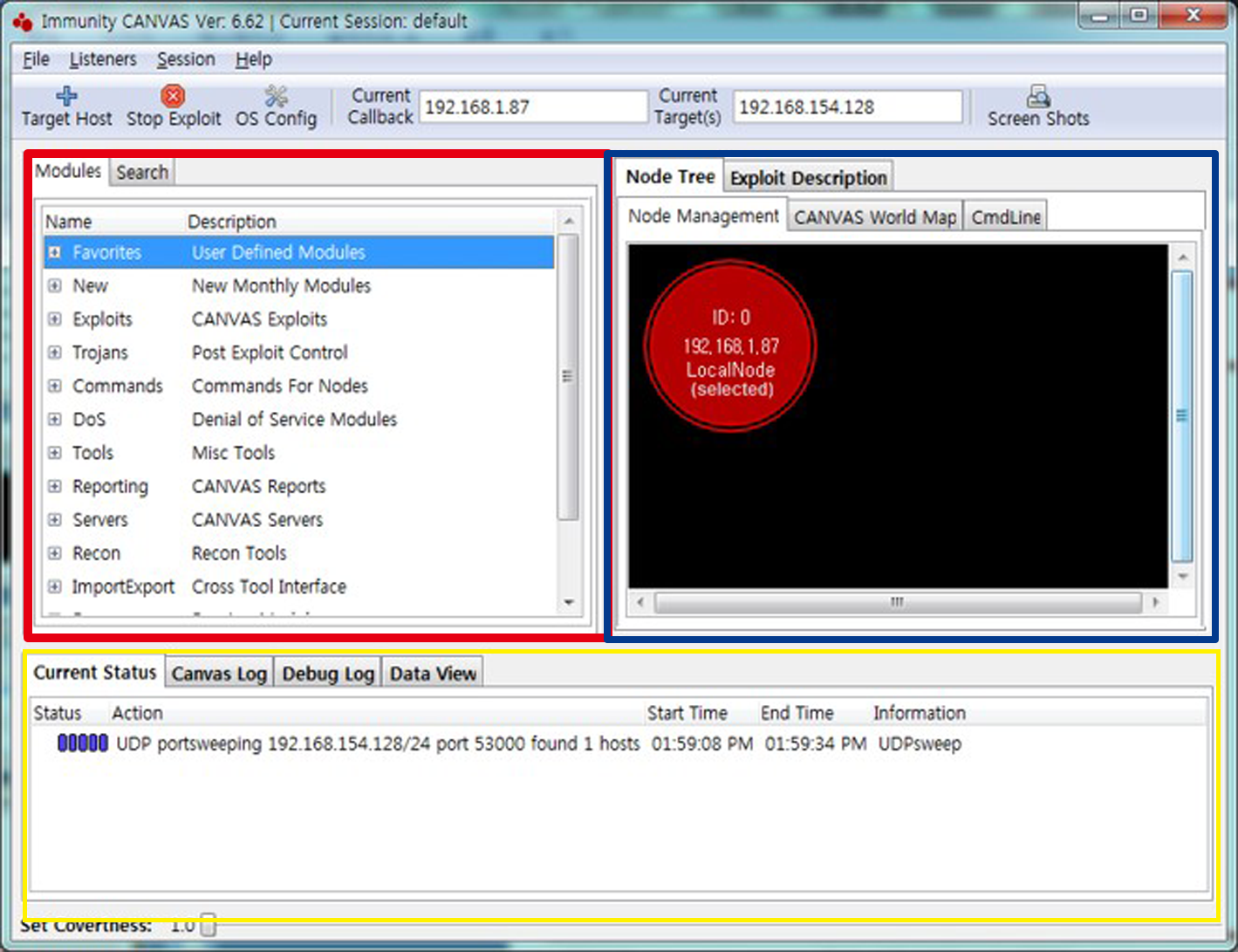Expand the Commands module group
This screenshot has width=1238, height=952.
point(55,386)
